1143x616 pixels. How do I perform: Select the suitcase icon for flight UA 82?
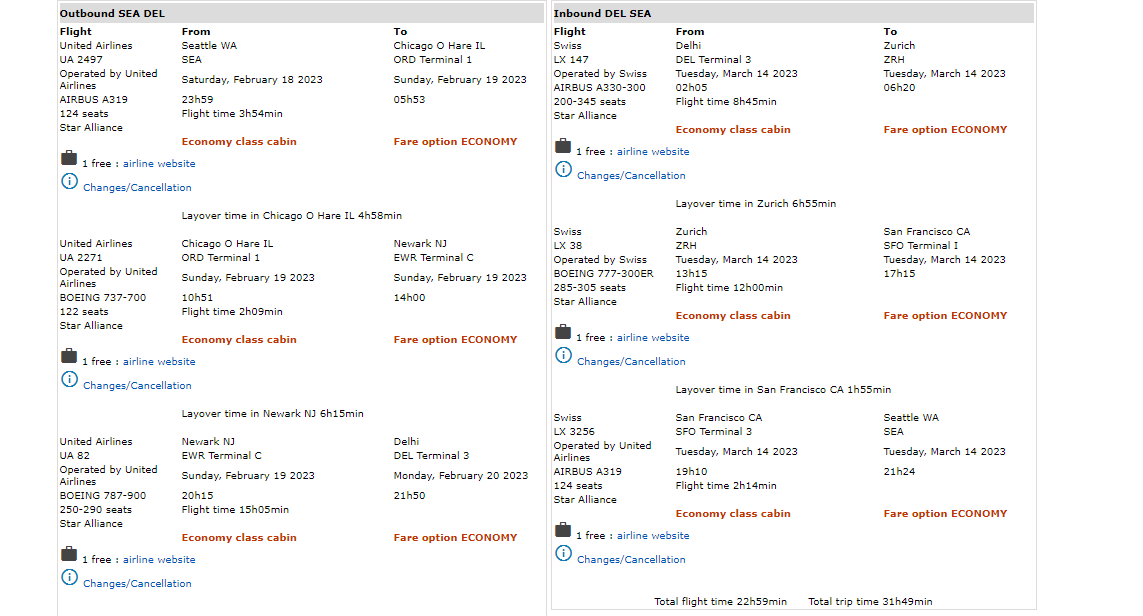68,554
